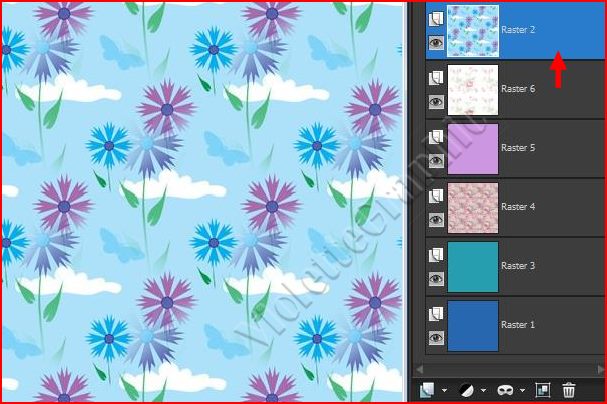
Task: Select the Raster 1 layer name
Action: point(518,325)
